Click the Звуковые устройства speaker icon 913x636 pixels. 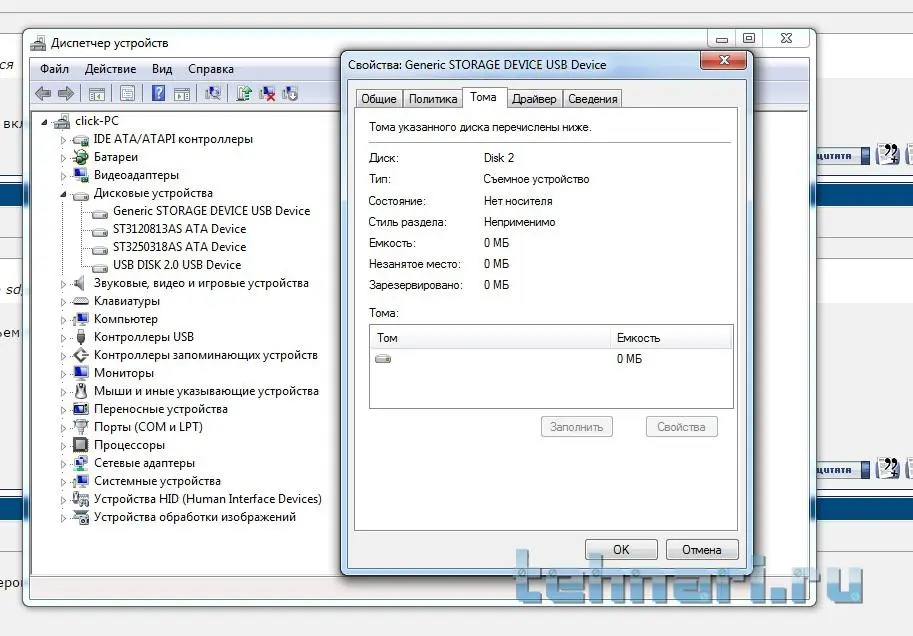point(80,283)
